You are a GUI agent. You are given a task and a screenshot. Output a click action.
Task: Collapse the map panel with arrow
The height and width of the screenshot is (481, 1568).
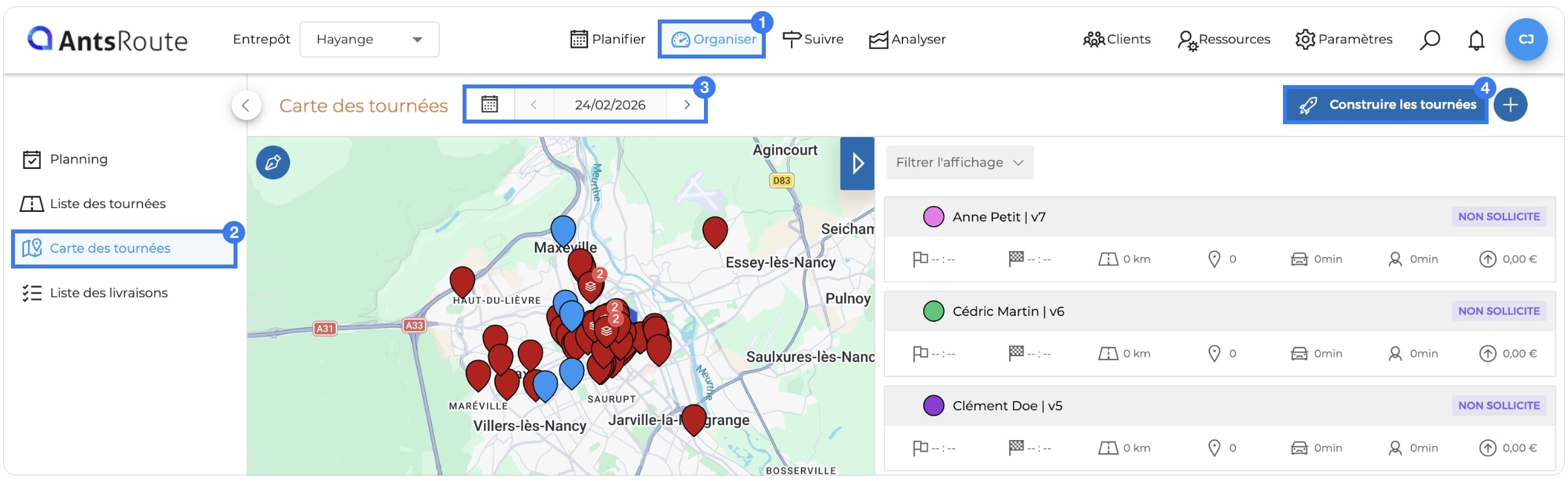(857, 163)
